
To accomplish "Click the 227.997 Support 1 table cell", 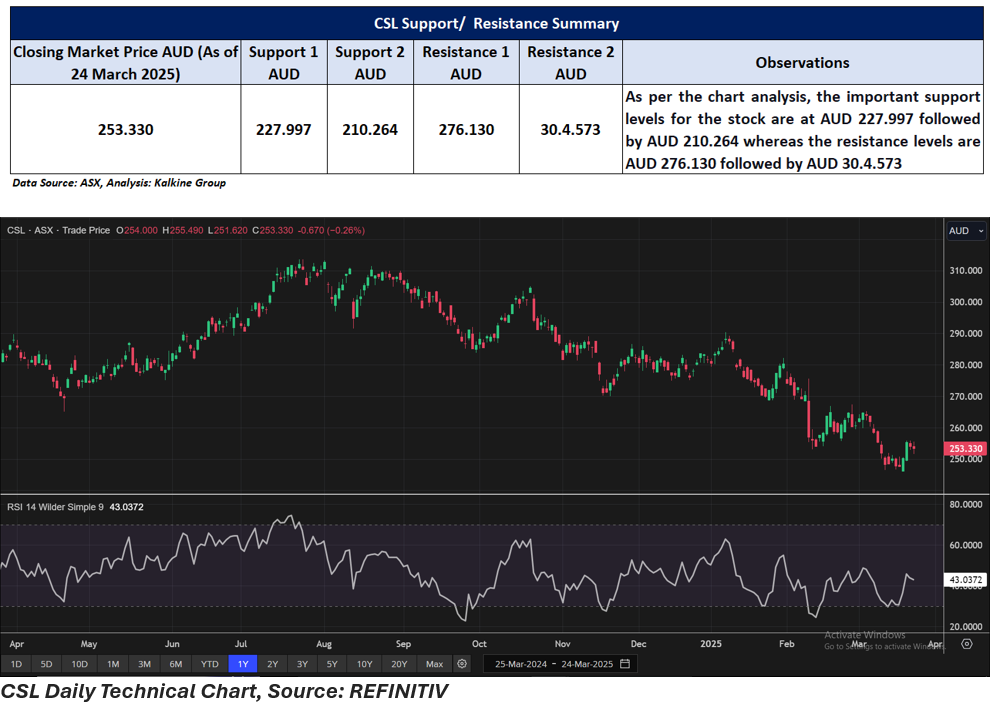I will click(284, 129).
